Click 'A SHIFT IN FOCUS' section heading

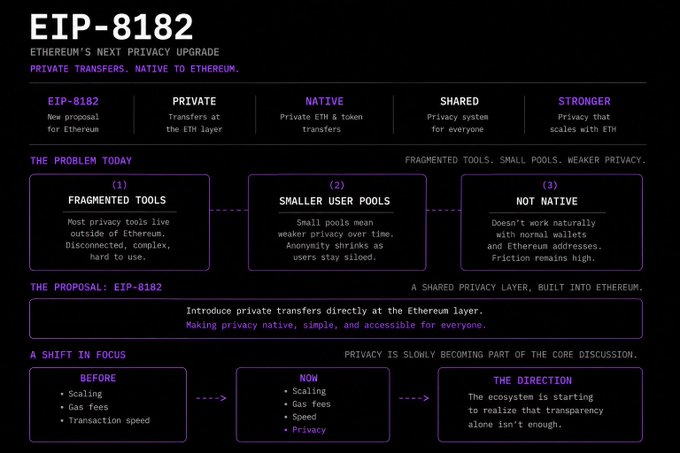[x=78, y=355]
